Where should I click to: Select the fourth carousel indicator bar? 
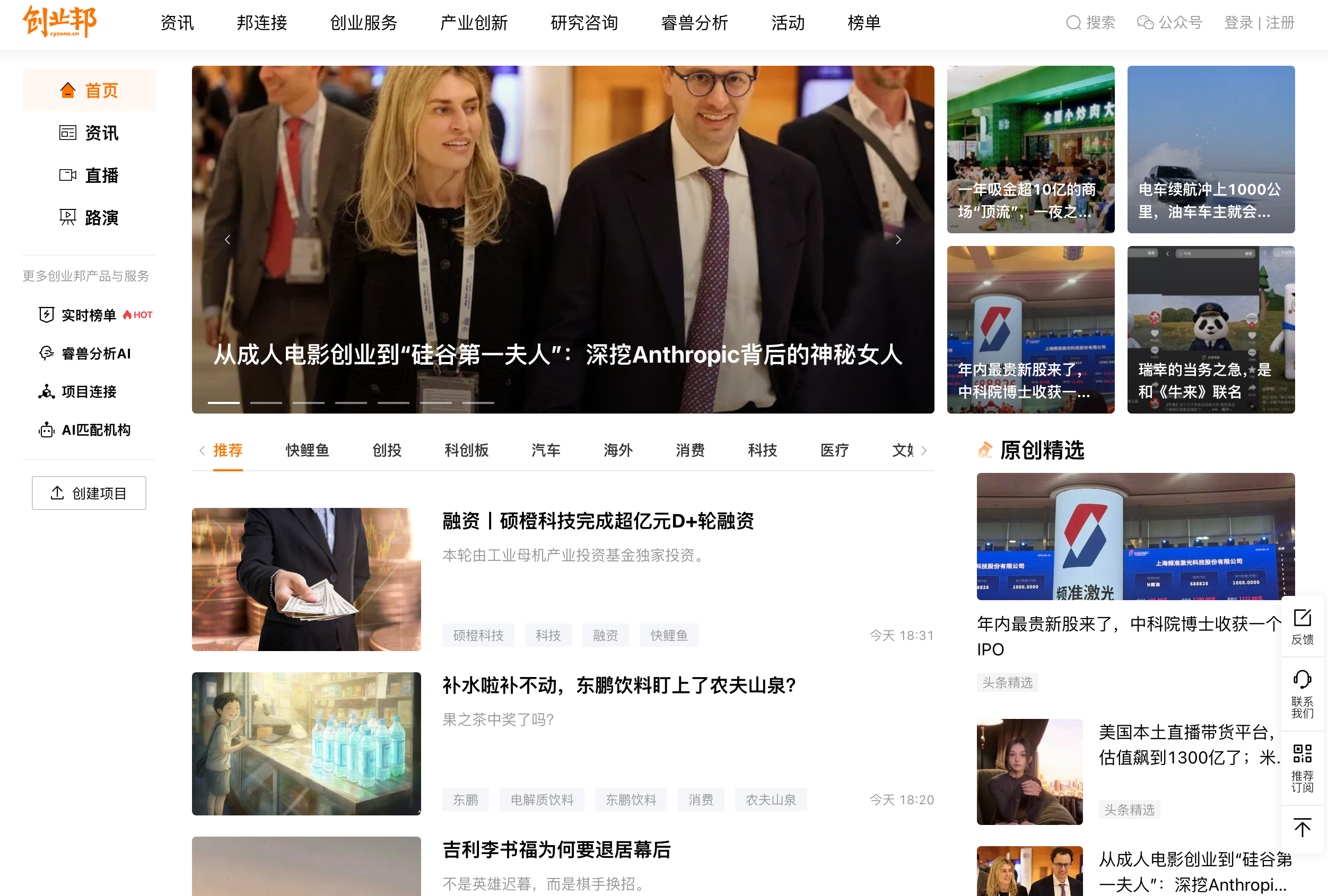tap(351, 402)
